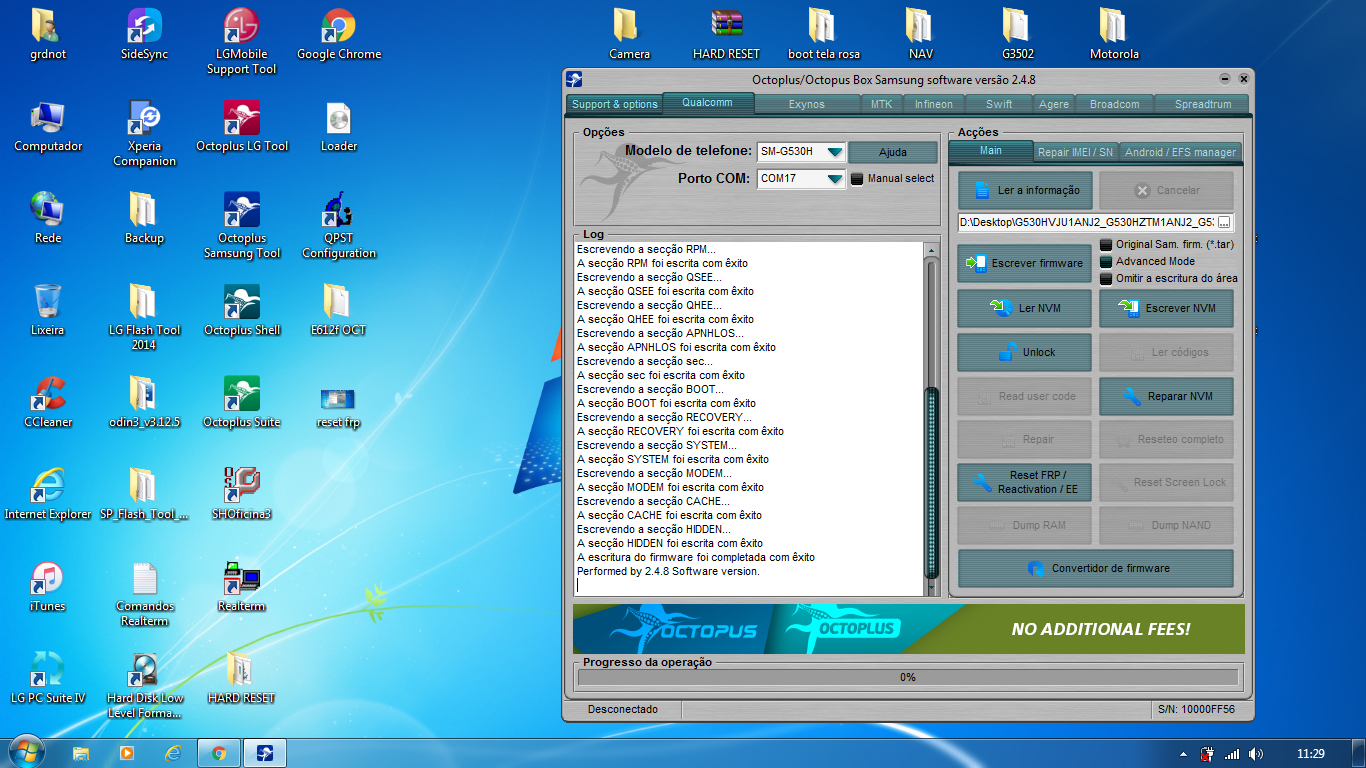
Task: Click the Unlock button
Action: (x=1025, y=352)
